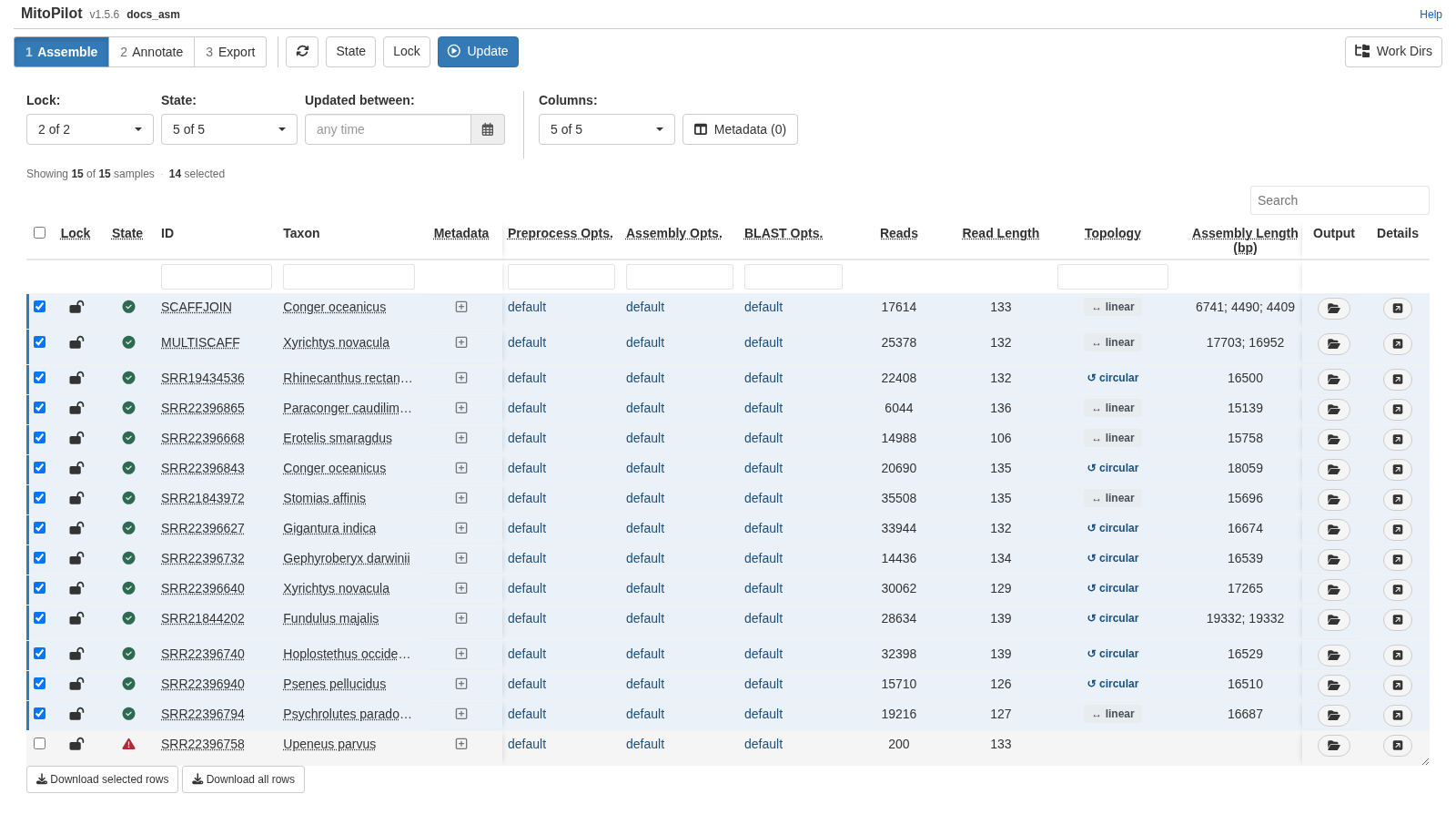
Task: Sort table by Reads column
Action: point(899,233)
